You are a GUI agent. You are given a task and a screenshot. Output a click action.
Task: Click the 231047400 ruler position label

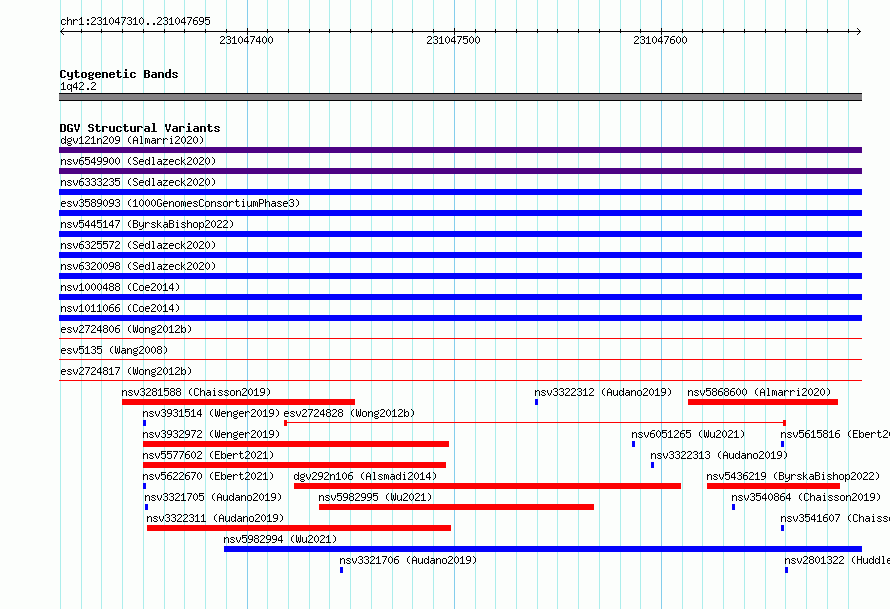tap(246, 40)
